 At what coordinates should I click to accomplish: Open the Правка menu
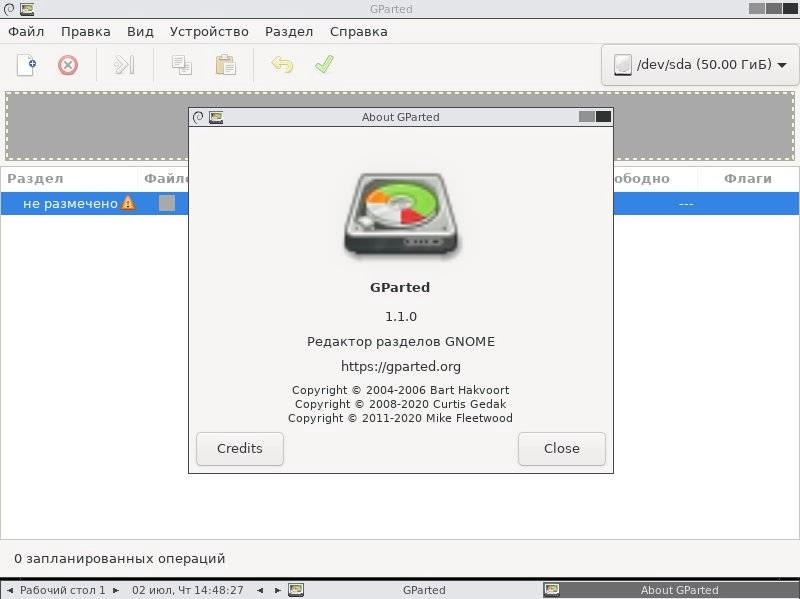coord(86,32)
